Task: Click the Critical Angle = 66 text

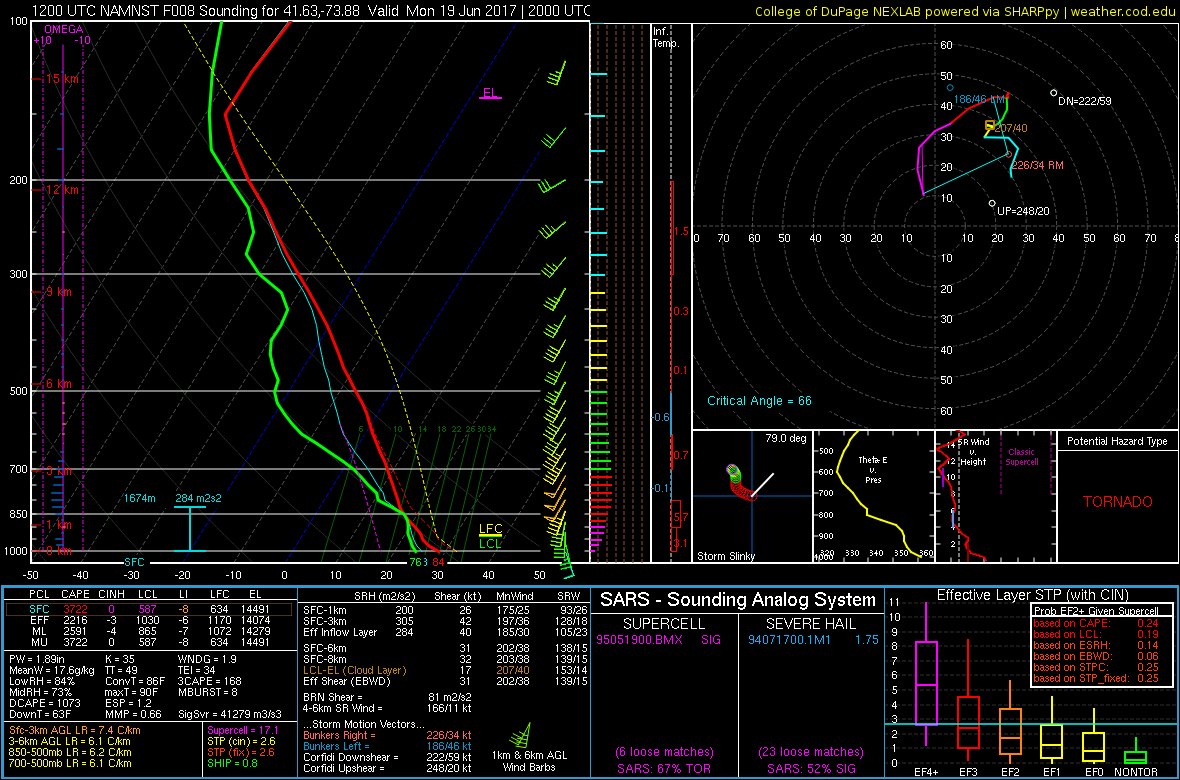Action: tap(759, 401)
